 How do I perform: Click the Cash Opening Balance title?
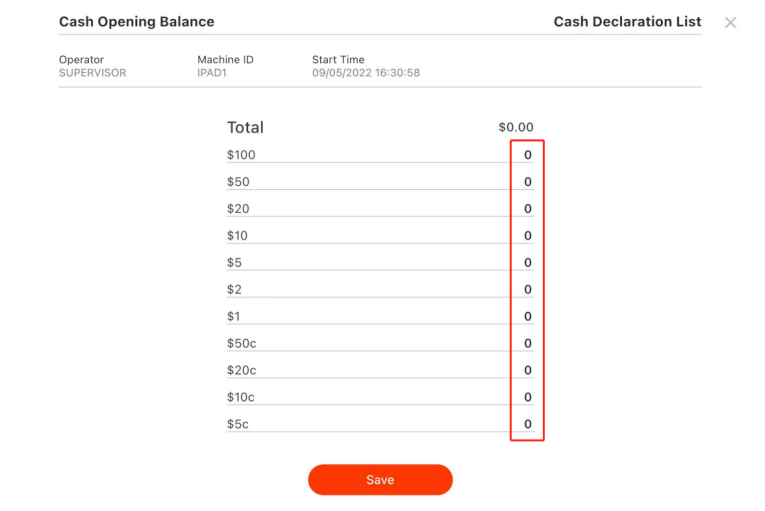point(137,22)
